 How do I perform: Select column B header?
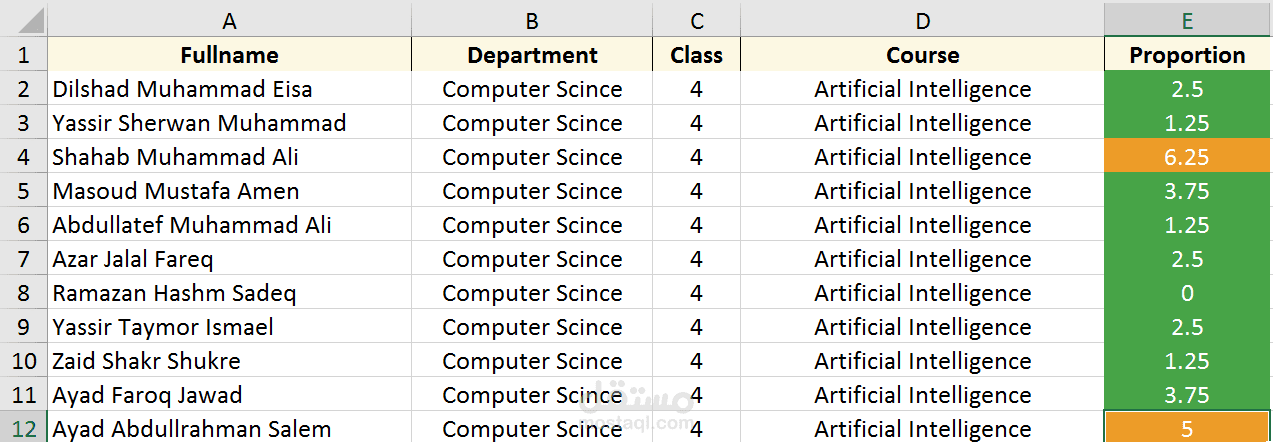[532, 21]
